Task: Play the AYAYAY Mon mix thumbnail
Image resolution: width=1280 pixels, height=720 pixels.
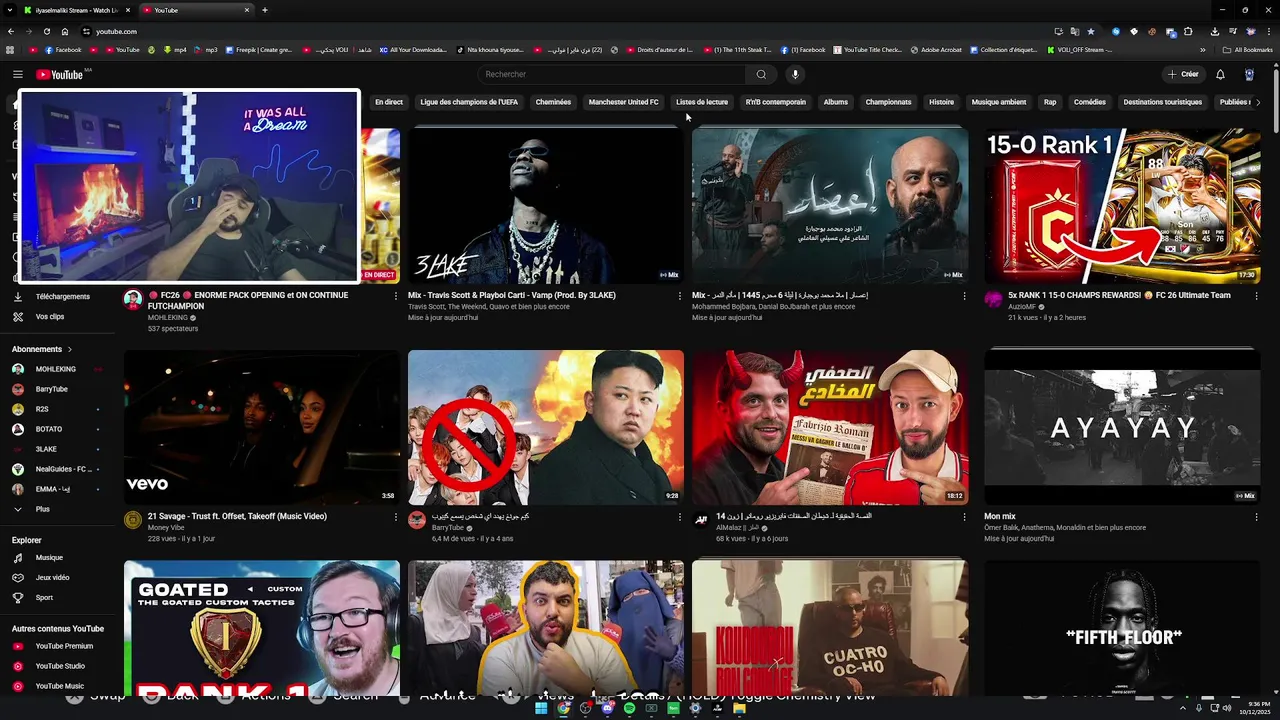Action: 1122,427
